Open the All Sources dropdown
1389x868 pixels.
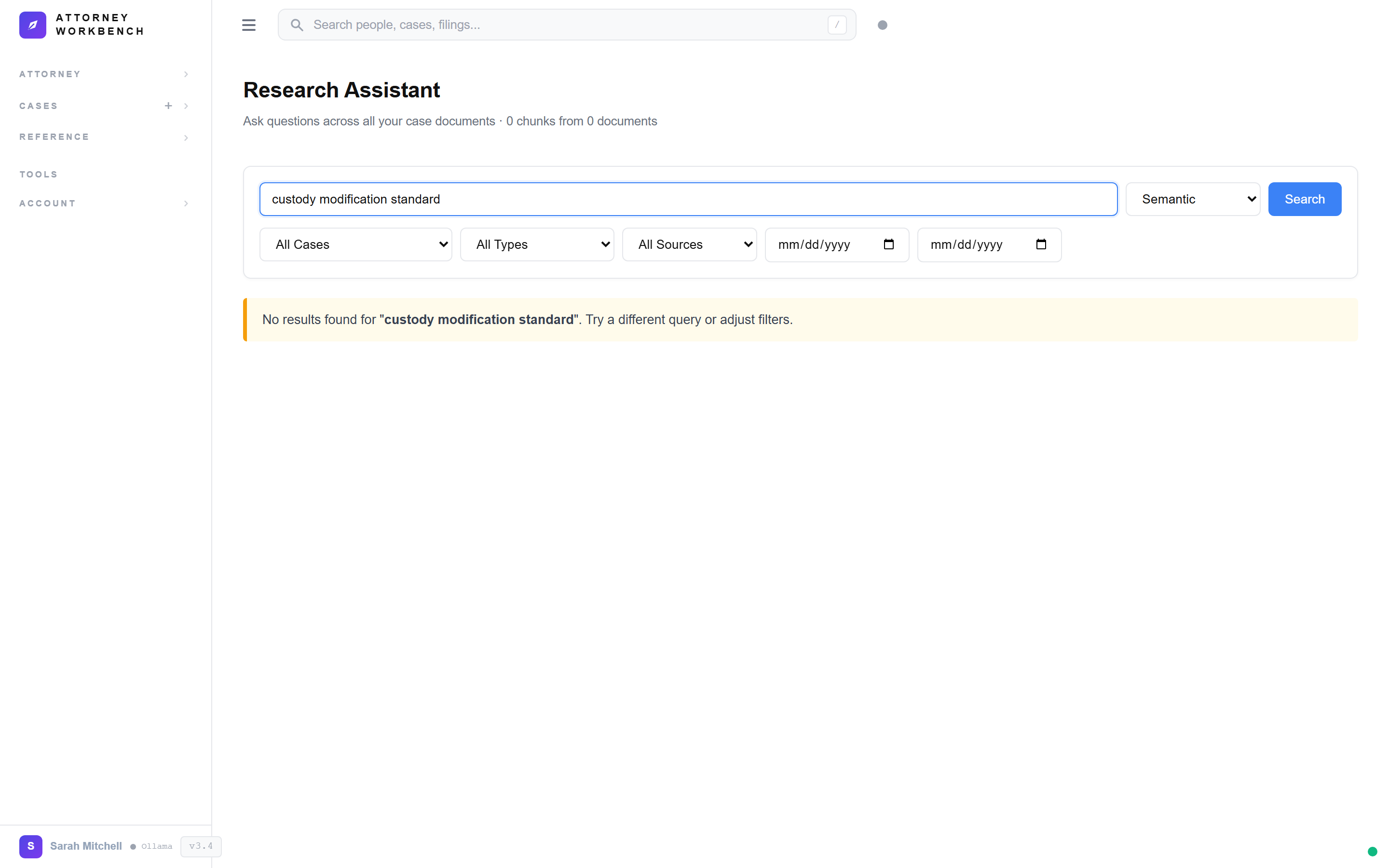(689, 244)
